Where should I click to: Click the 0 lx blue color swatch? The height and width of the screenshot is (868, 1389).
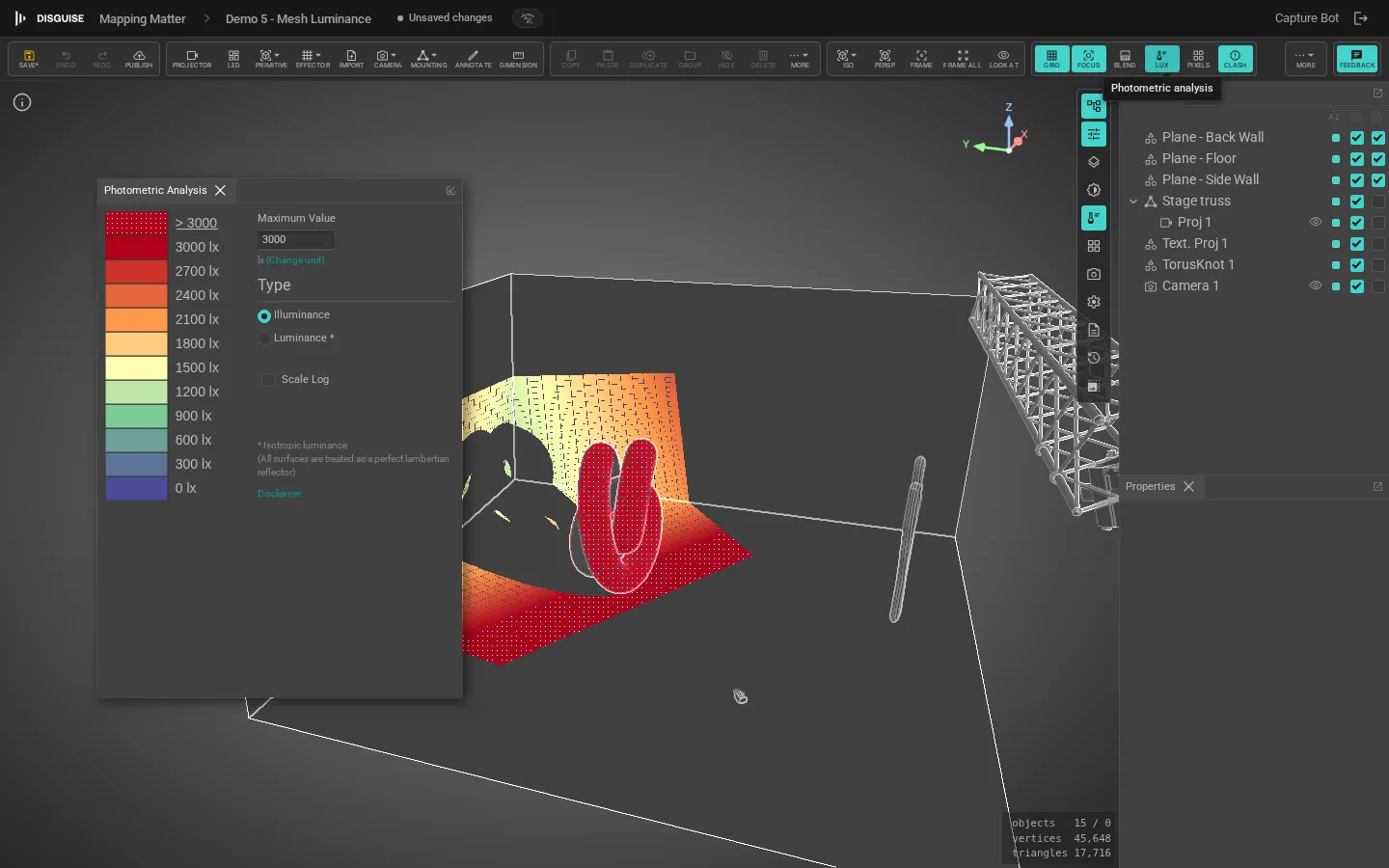pos(136,488)
